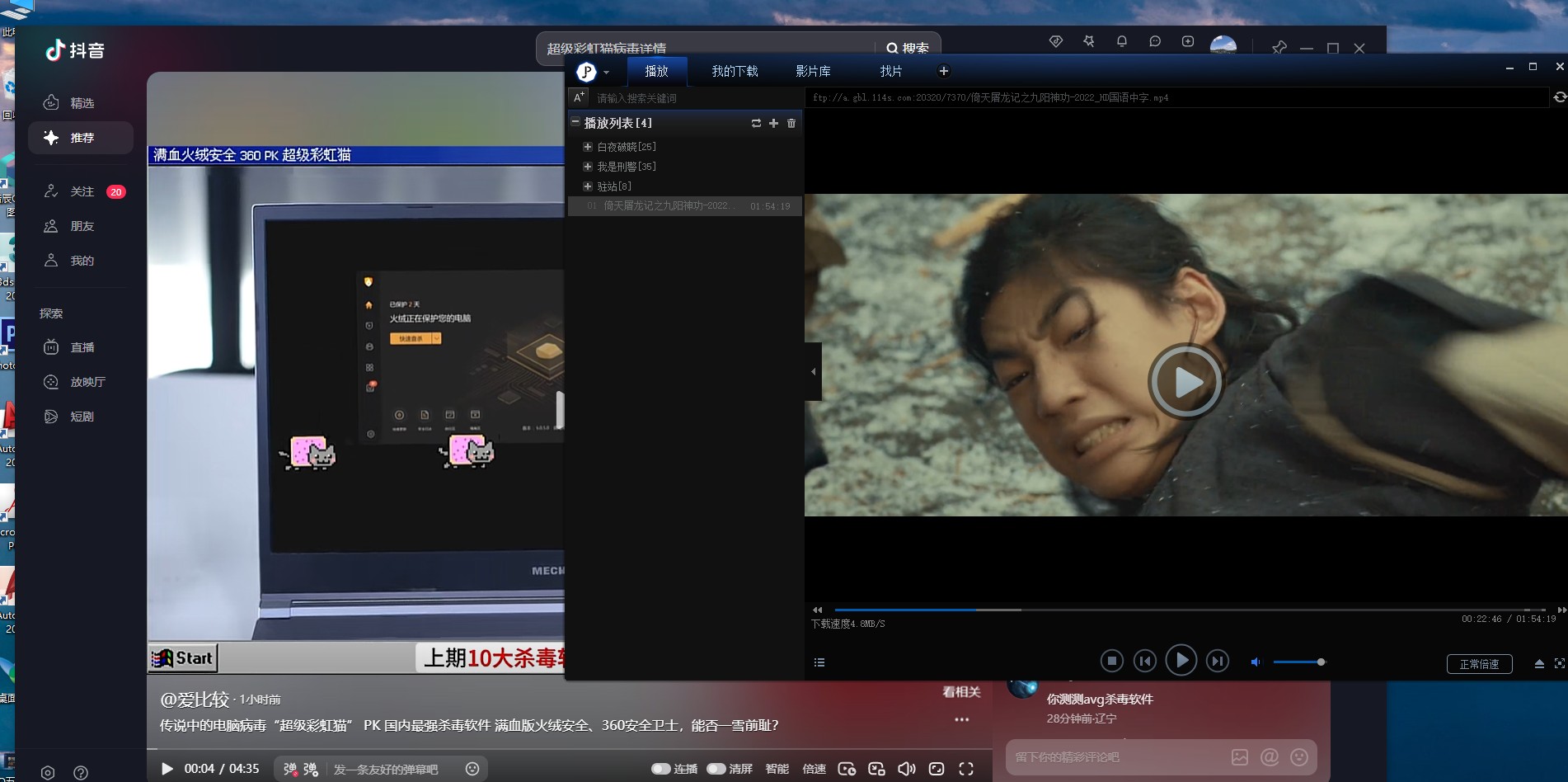Collapse playlist panel side arrow
The image size is (1568, 782).
pyautogui.click(x=814, y=371)
